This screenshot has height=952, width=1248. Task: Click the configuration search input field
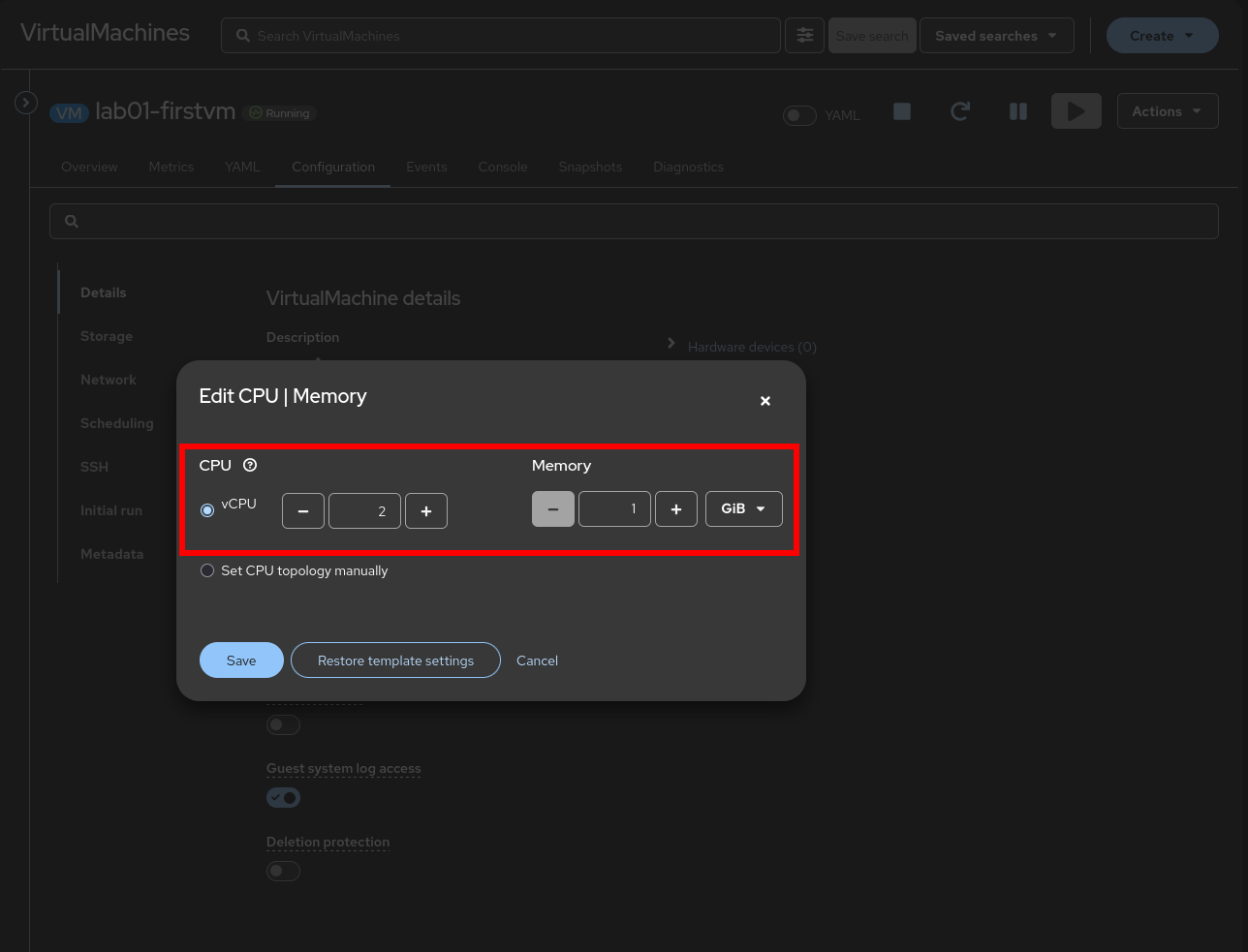(x=634, y=221)
